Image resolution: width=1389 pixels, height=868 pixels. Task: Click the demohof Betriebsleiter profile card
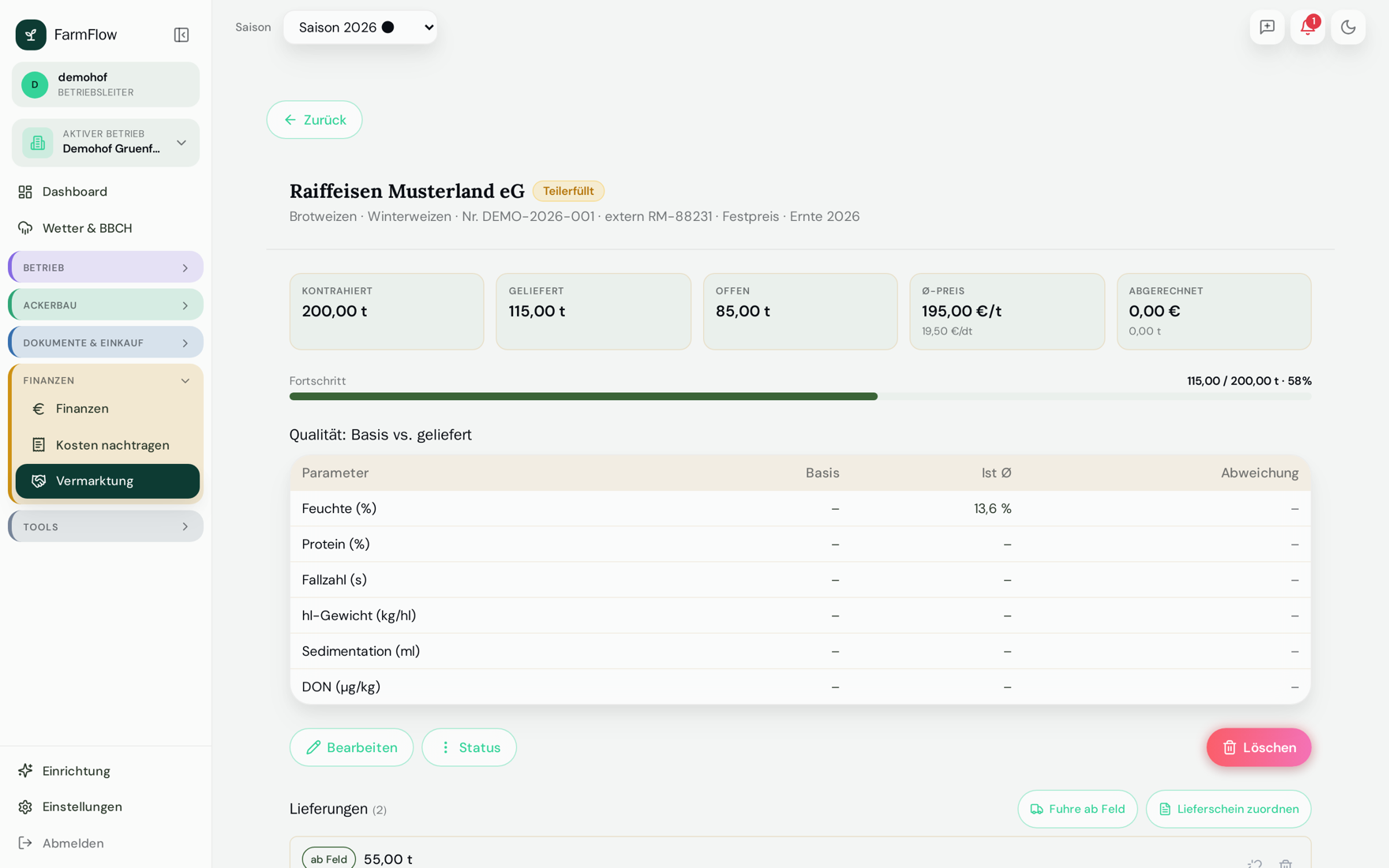[x=106, y=84]
